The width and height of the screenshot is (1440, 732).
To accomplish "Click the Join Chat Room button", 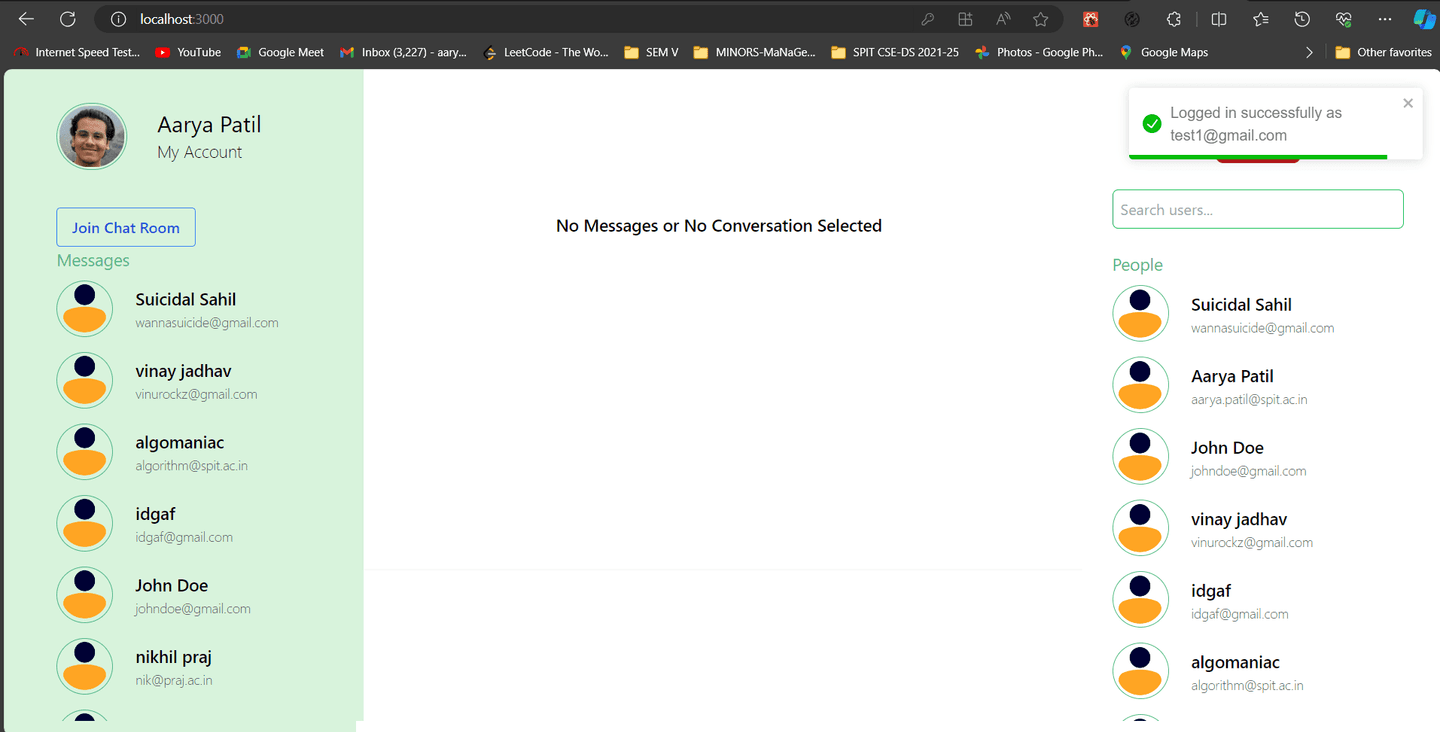I will (x=126, y=228).
